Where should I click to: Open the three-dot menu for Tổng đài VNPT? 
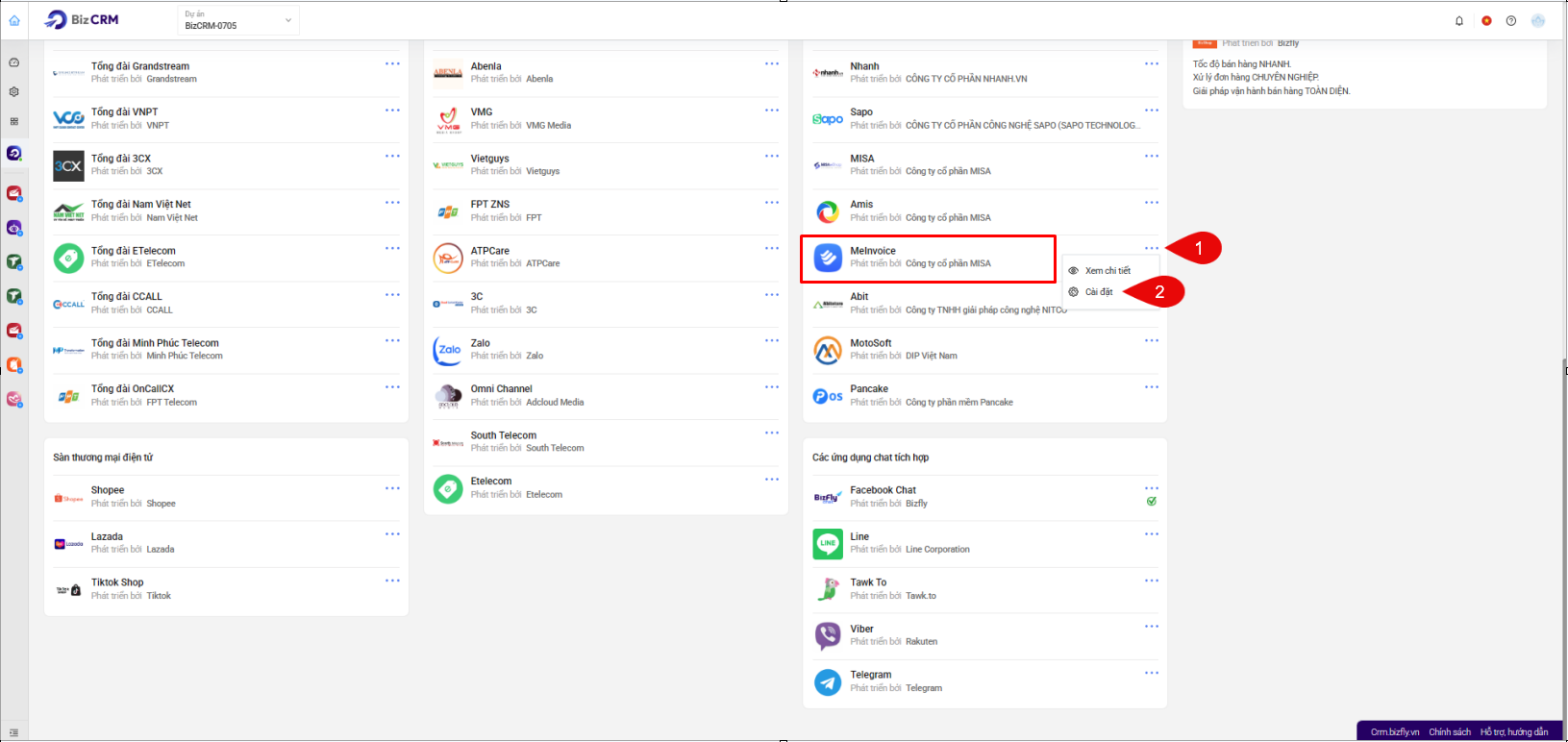point(392,111)
